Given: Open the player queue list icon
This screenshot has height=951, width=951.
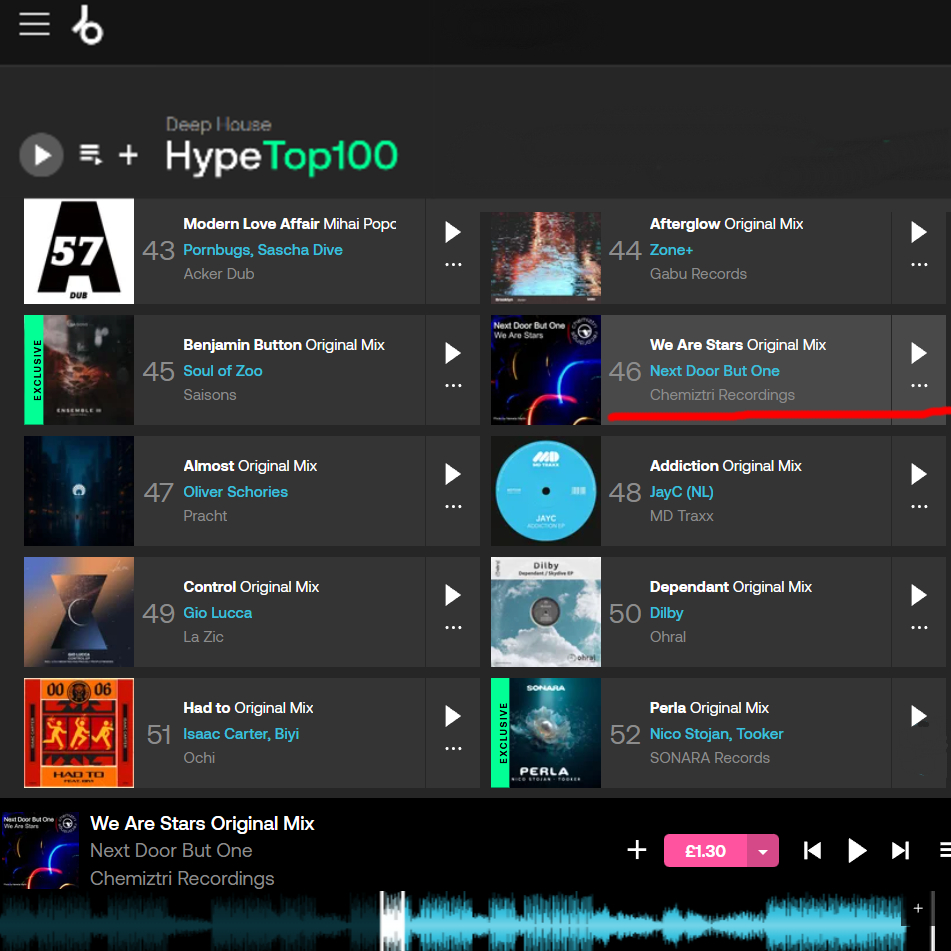Looking at the screenshot, I should (x=945, y=850).
